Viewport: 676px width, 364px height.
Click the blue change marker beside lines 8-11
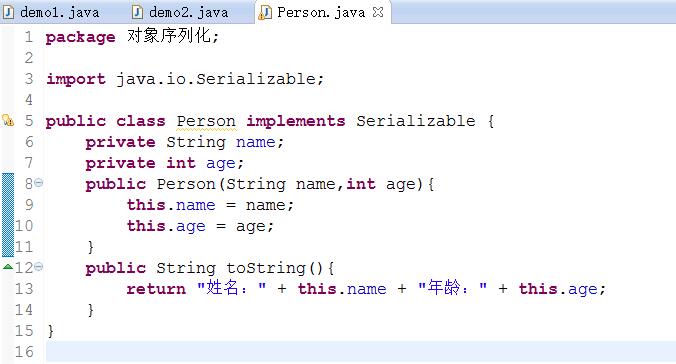click(8, 215)
